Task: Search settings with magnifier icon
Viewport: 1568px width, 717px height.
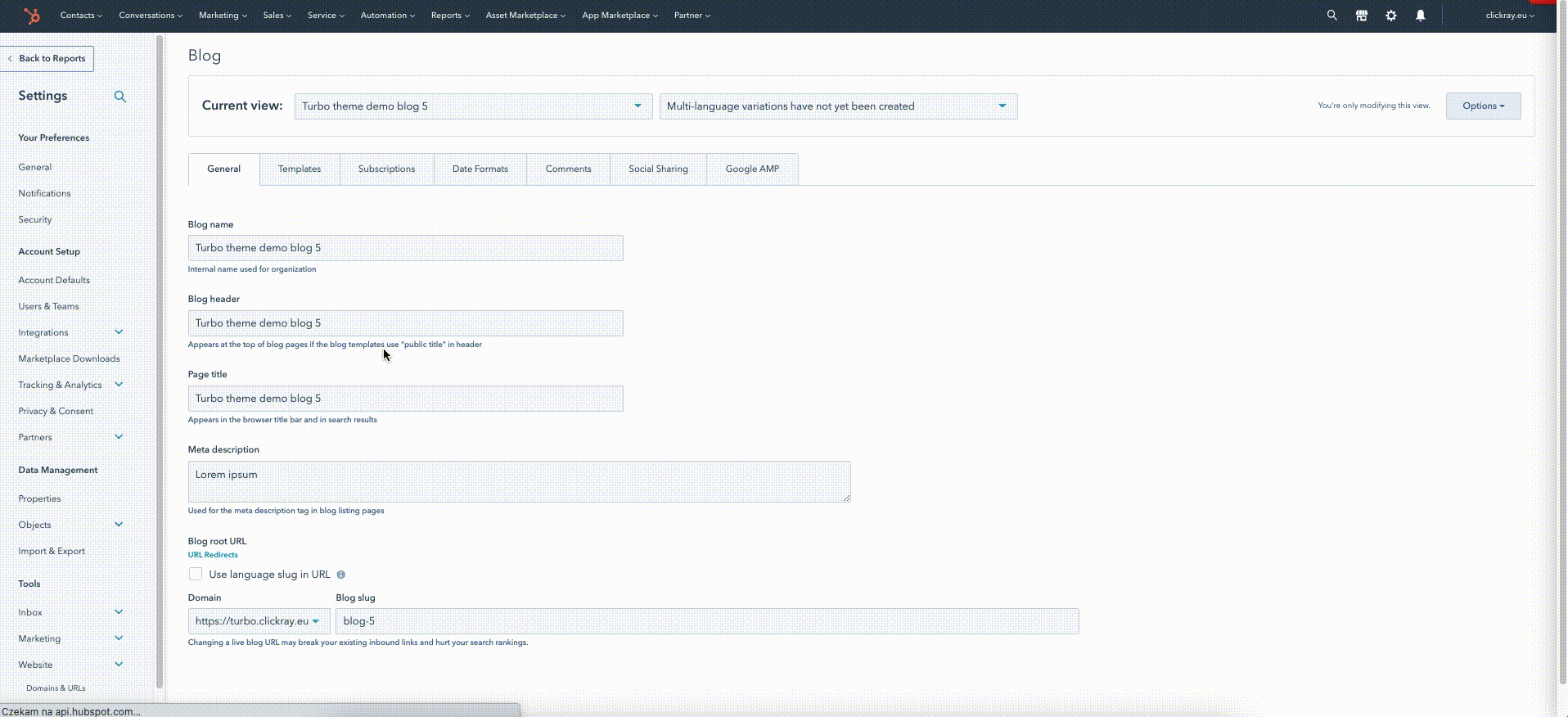Action: pos(120,97)
